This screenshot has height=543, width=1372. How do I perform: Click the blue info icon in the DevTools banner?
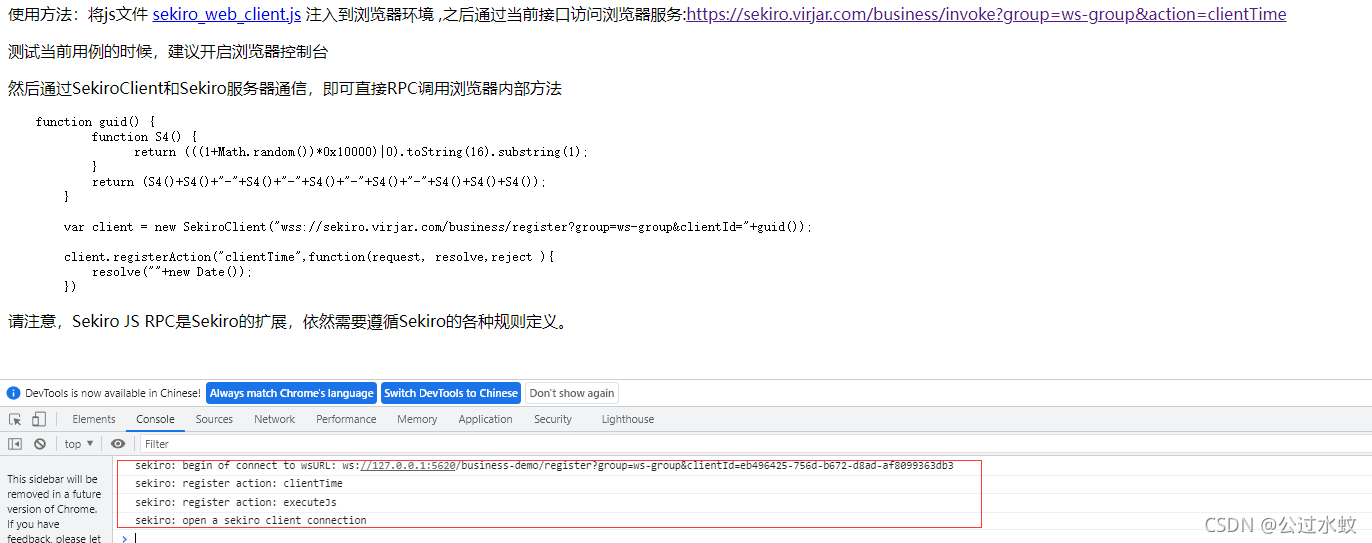(13, 393)
